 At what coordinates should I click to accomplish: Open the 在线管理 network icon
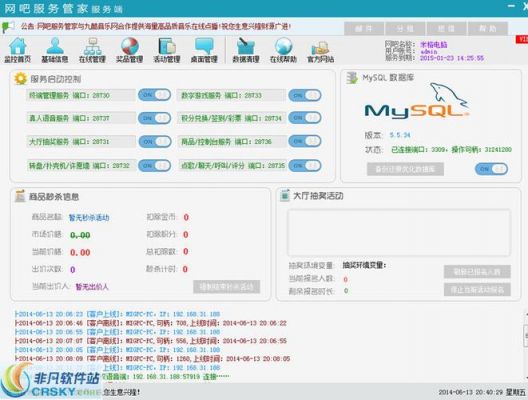tap(92, 50)
